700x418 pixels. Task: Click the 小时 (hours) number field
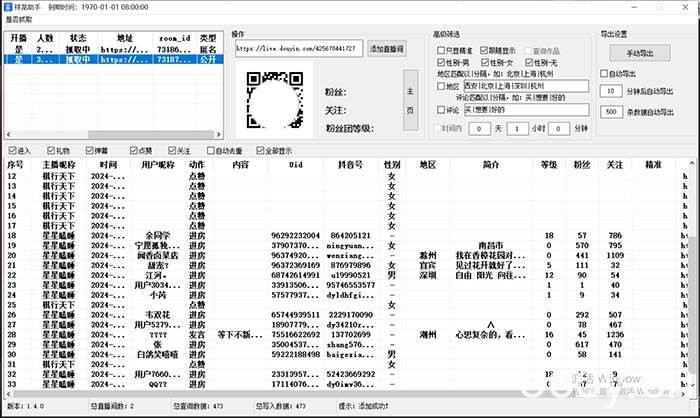pos(517,129)
